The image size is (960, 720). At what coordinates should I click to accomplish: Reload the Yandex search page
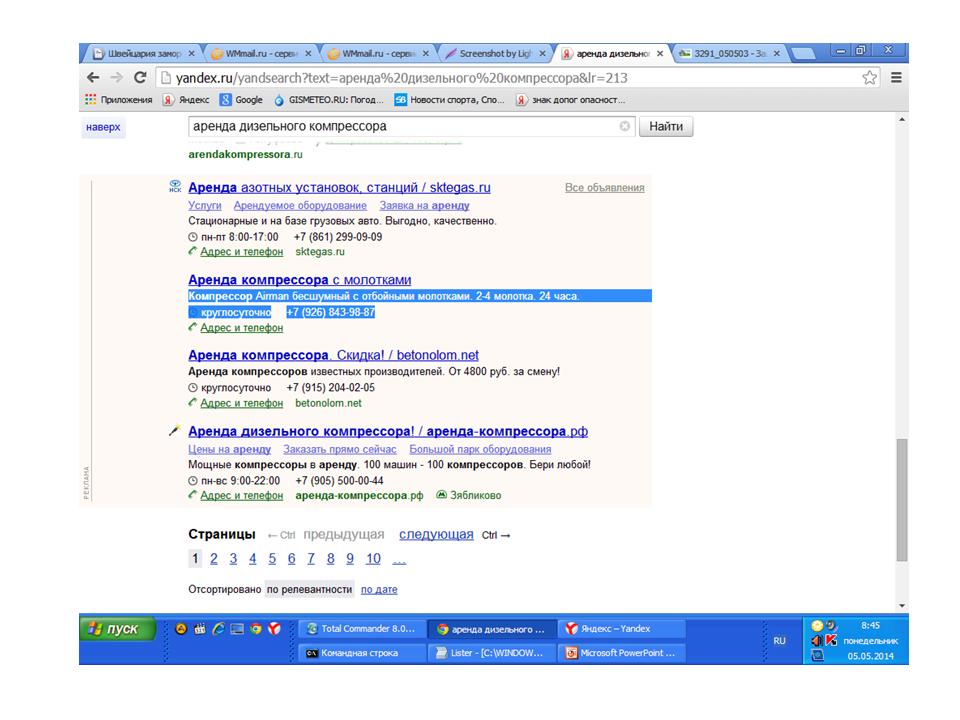(x=140, y=78)
